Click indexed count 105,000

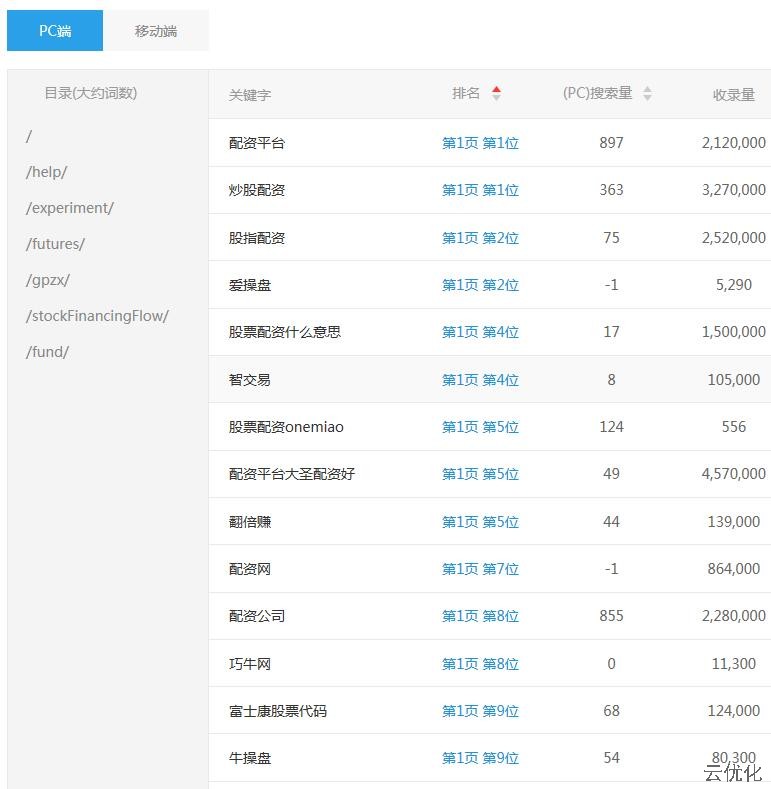[734, 379]
